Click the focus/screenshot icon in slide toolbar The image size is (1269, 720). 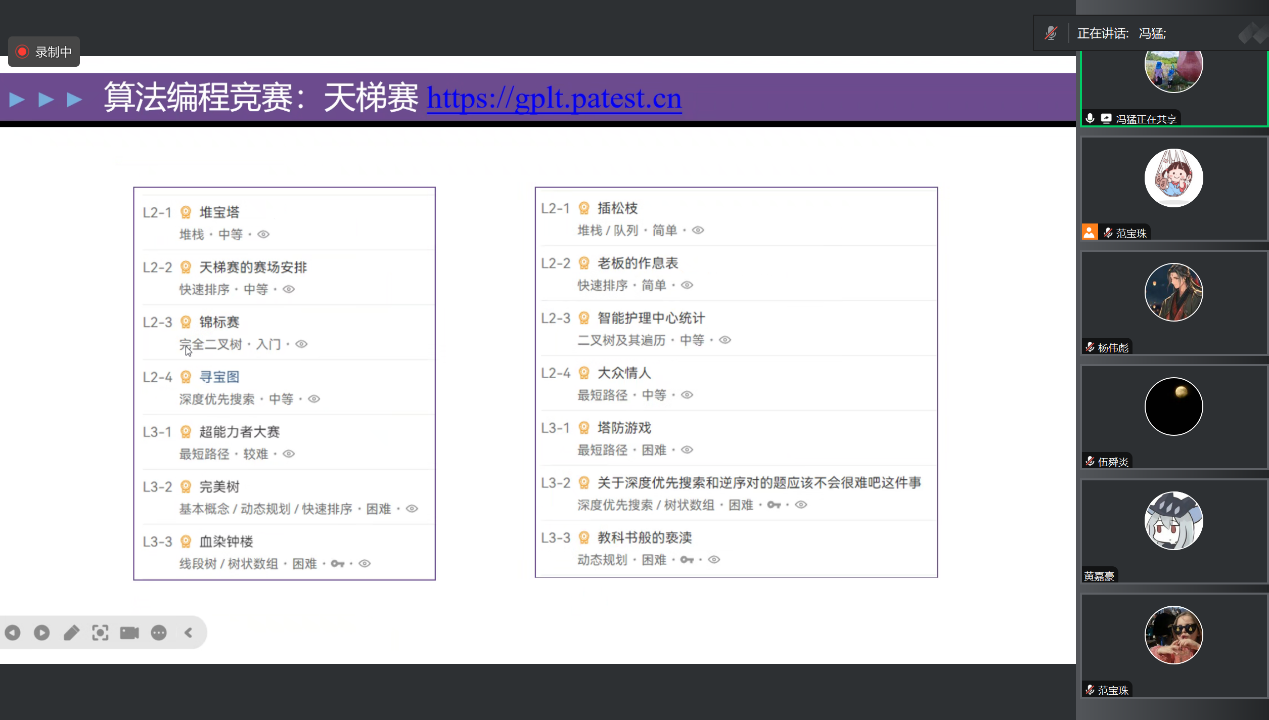tap(100, 633)
